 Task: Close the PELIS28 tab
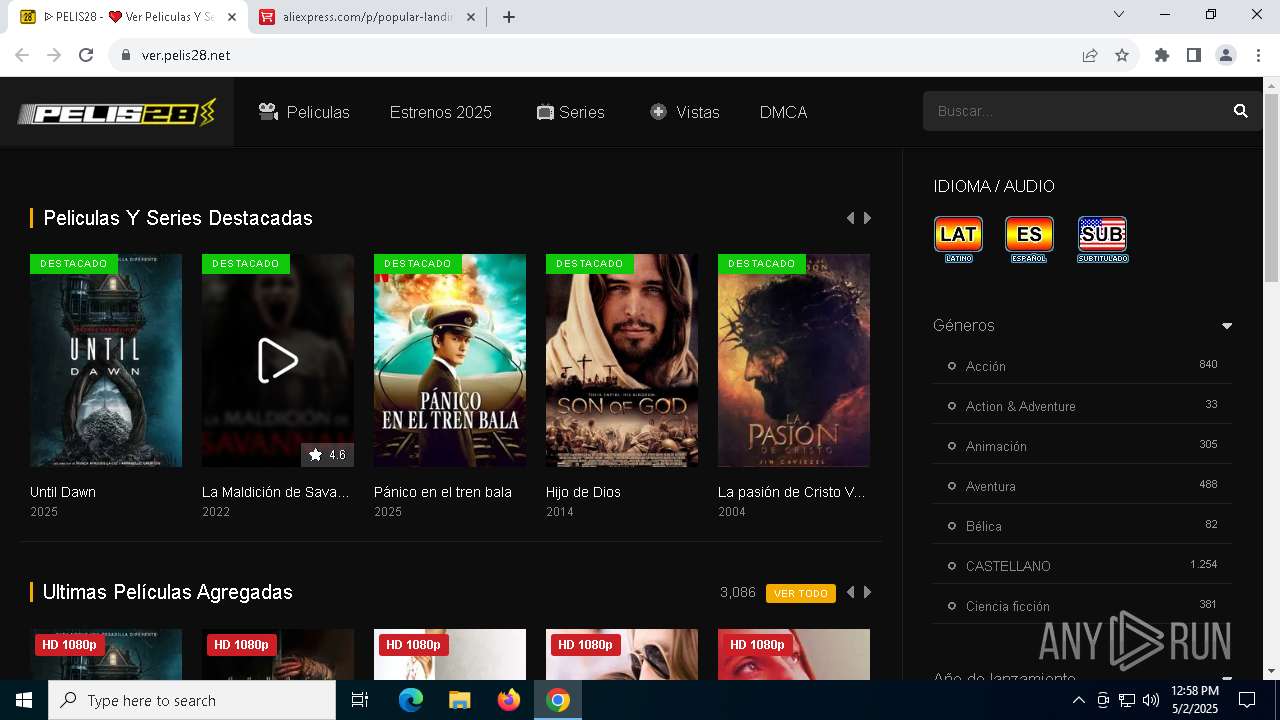233,17
